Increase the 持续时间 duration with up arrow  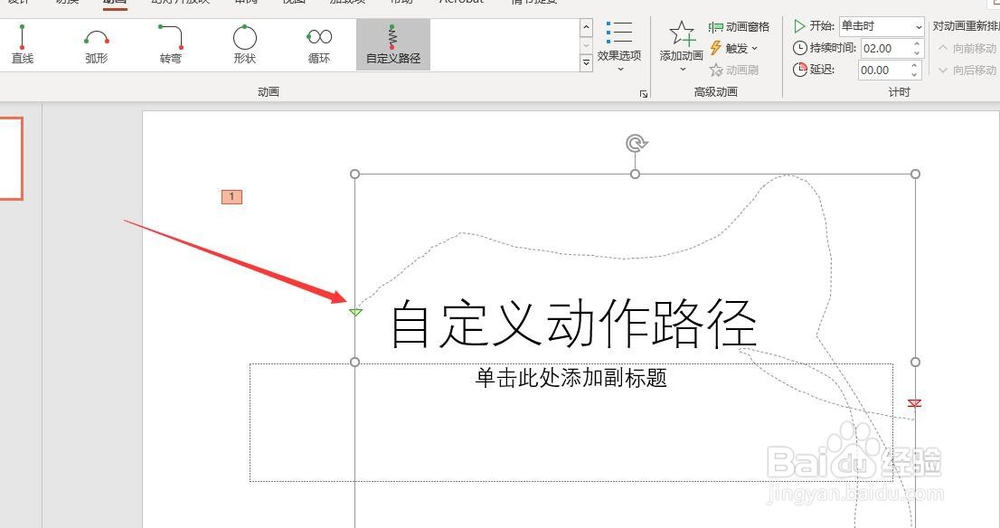click(x=916, y=44)
